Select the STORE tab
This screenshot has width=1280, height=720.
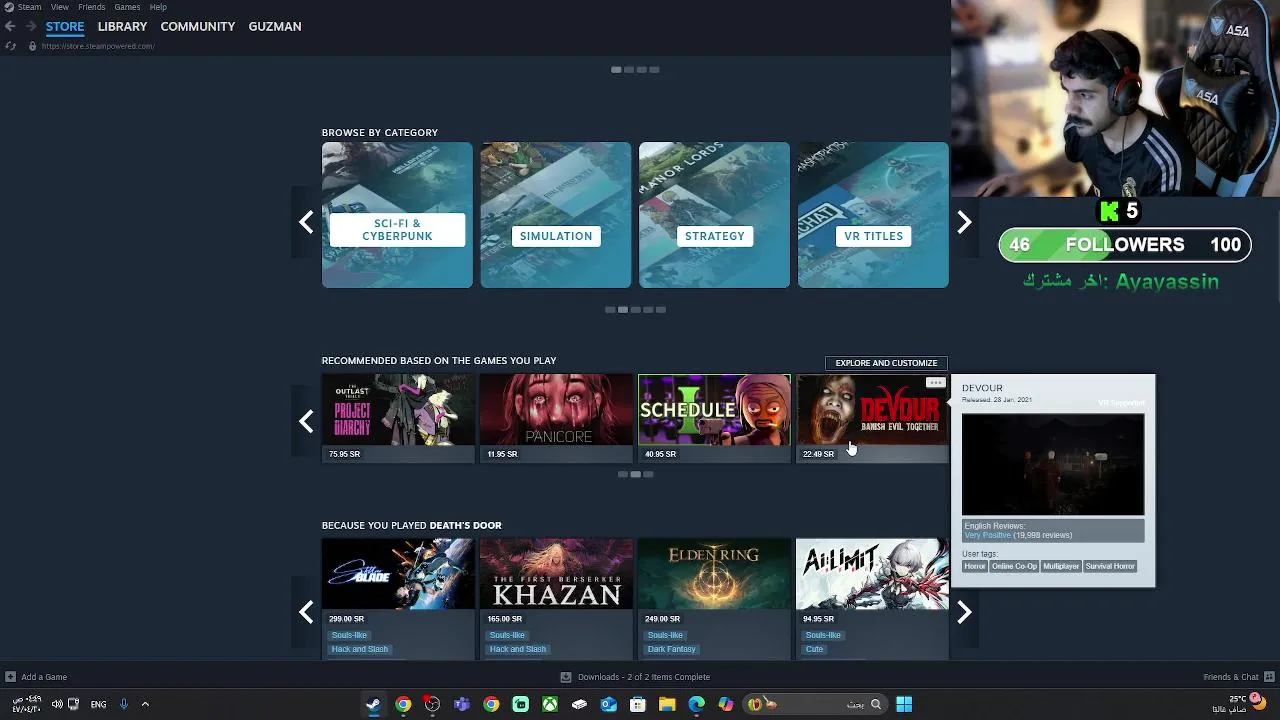(x=65, y=26)
